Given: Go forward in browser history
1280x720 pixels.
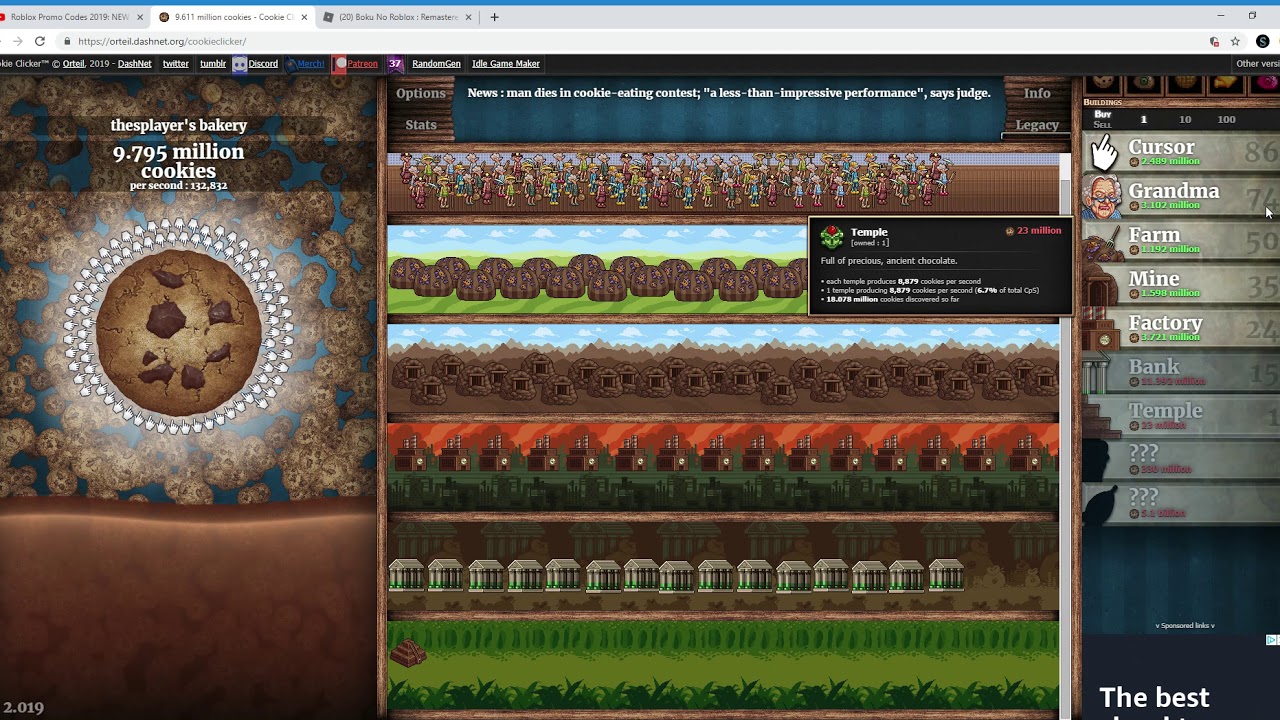Looking at the screenshot, I should [17, 41].
